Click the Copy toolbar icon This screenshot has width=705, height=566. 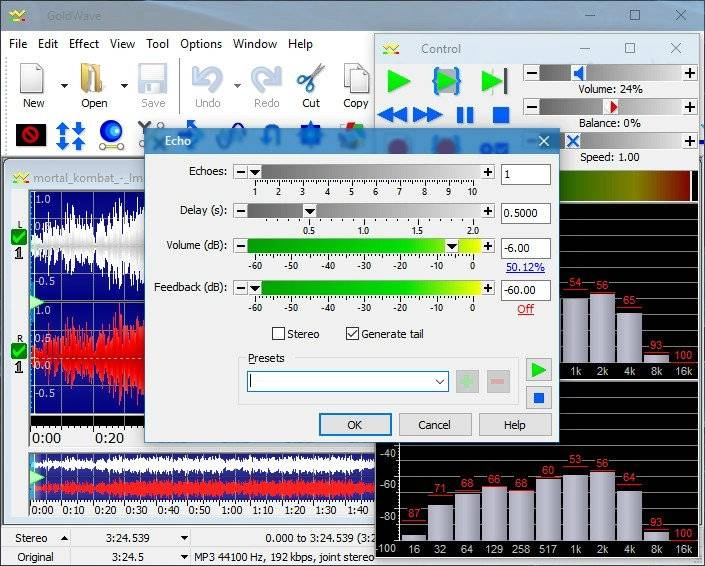pos(356,79)
